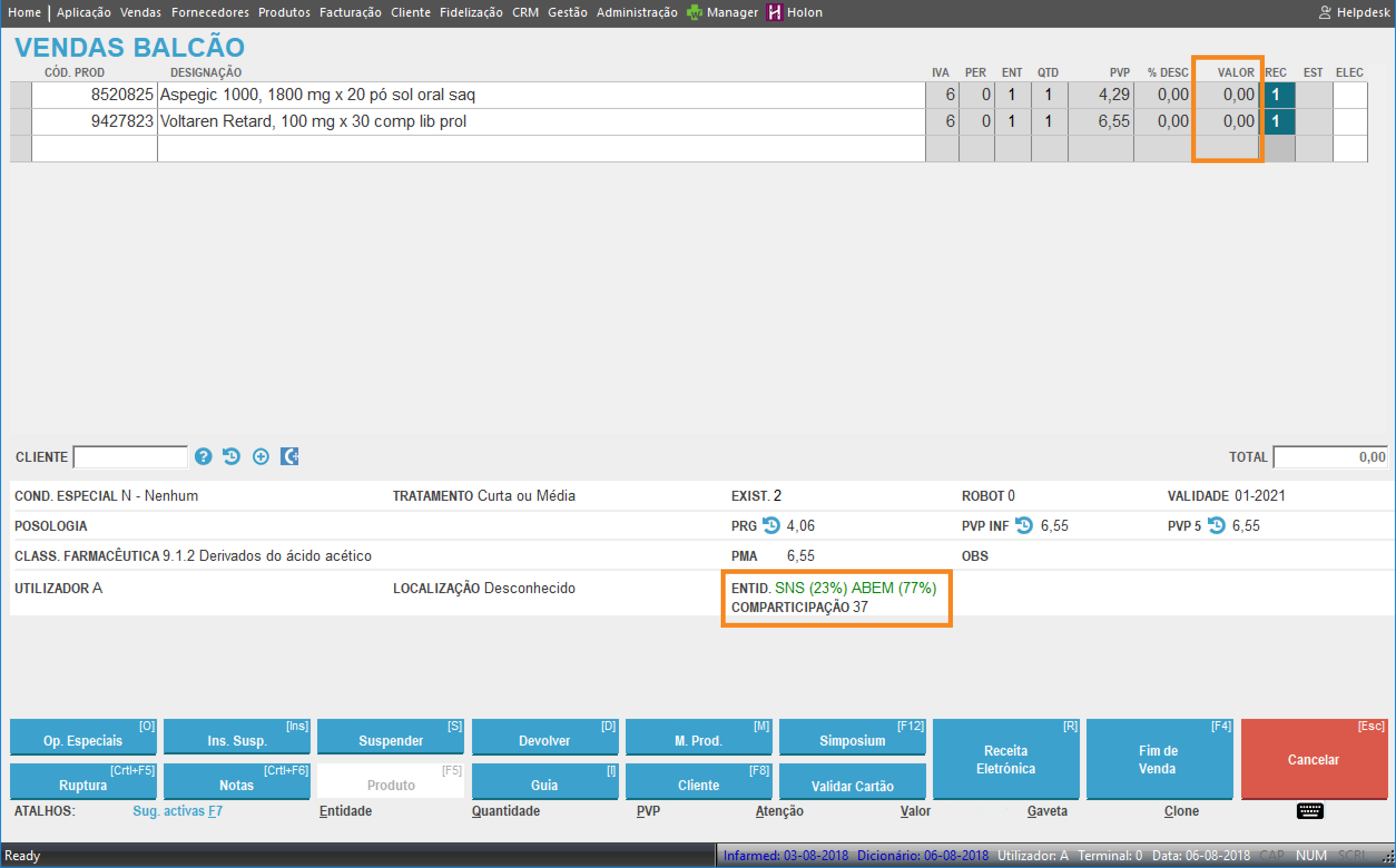Open the Facturação menu

pyautogui.click(x=350, y=12)
